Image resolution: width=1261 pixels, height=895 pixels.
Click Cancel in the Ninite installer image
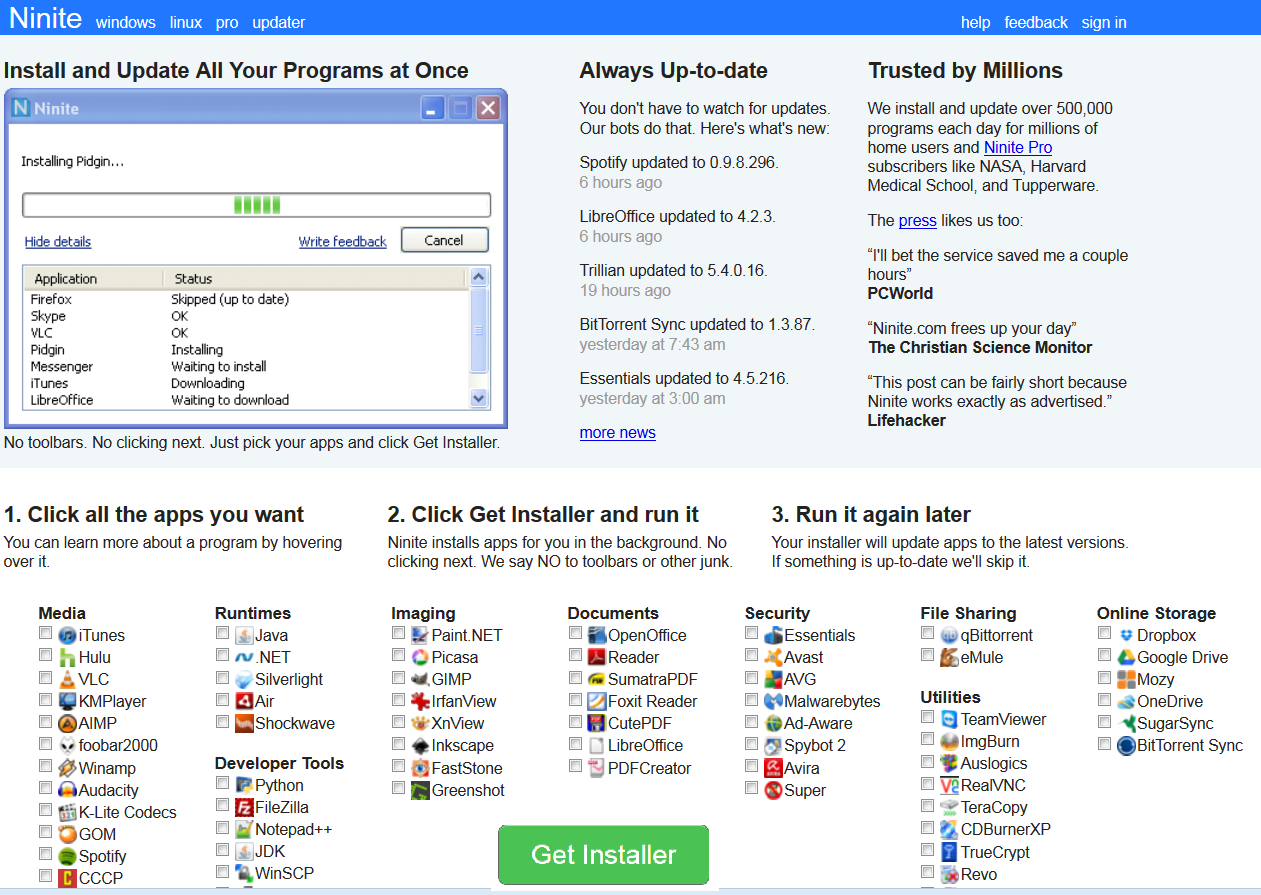[444, 240]
